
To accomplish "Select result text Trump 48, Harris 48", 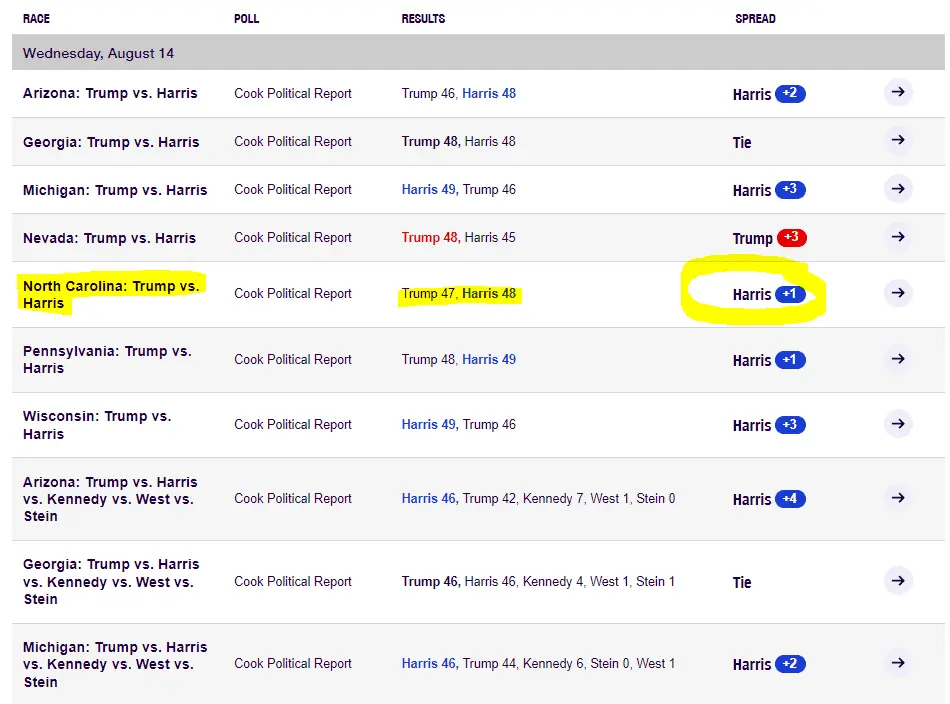I will point(459,141).
